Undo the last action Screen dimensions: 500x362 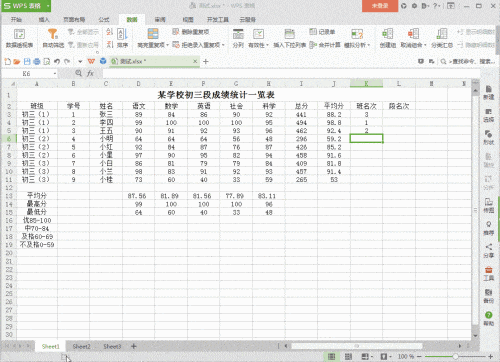[57, 61]
